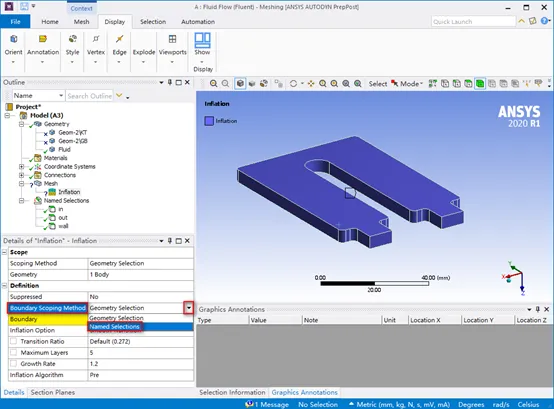Click the shaded exterior and edges cube icon

[x=240, y=84]
